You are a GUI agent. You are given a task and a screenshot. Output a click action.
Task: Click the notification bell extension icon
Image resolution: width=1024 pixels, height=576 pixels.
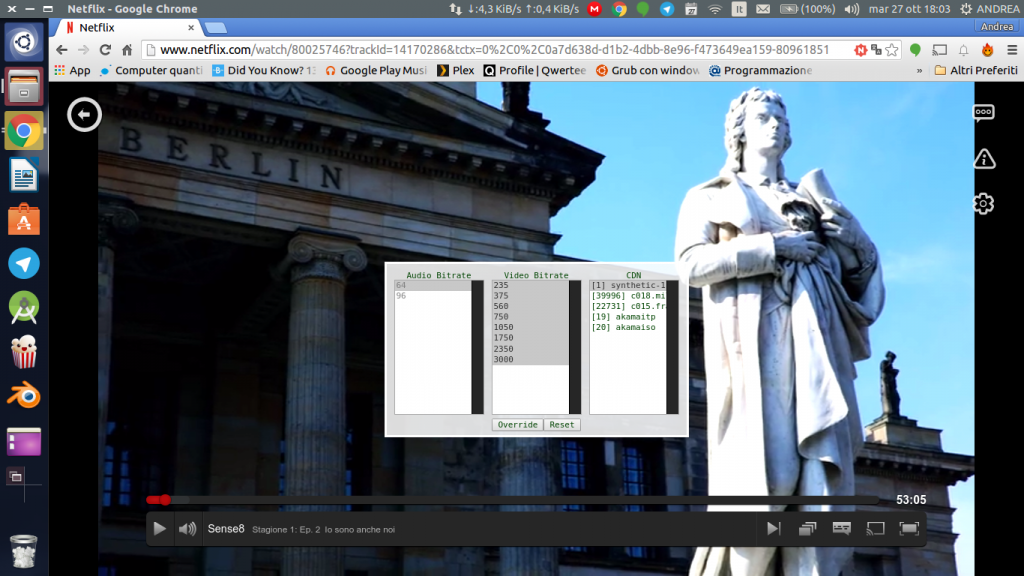tap(963, 50)
